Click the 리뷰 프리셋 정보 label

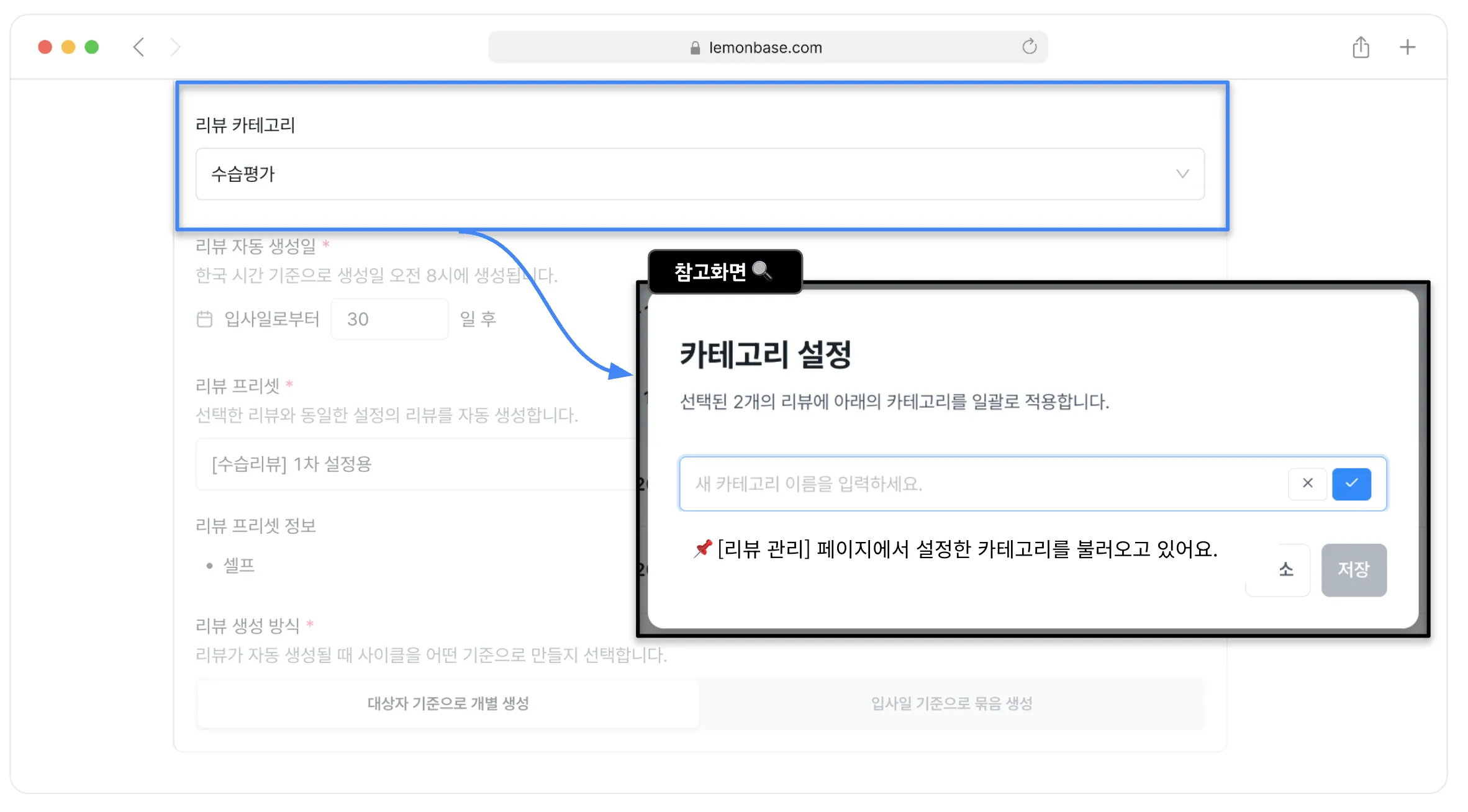pos(255,526)
